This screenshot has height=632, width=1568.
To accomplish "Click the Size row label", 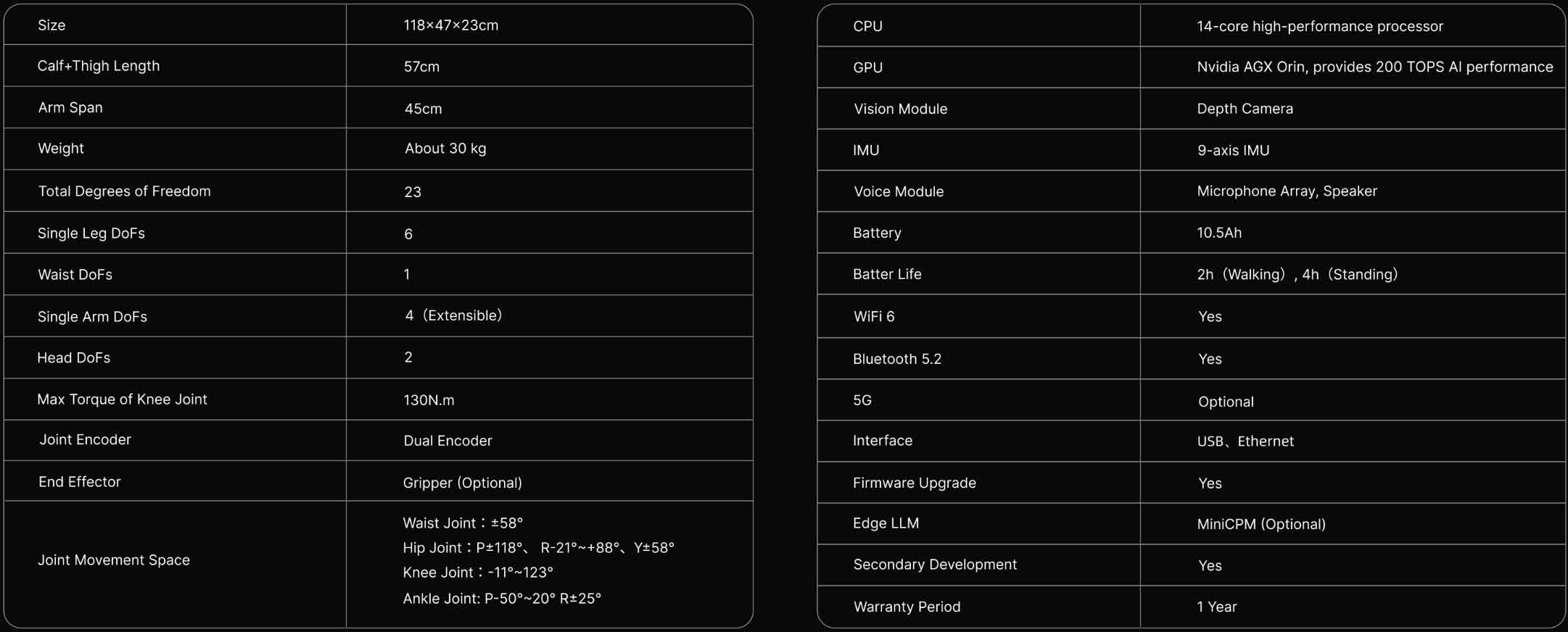I will 51,25.
